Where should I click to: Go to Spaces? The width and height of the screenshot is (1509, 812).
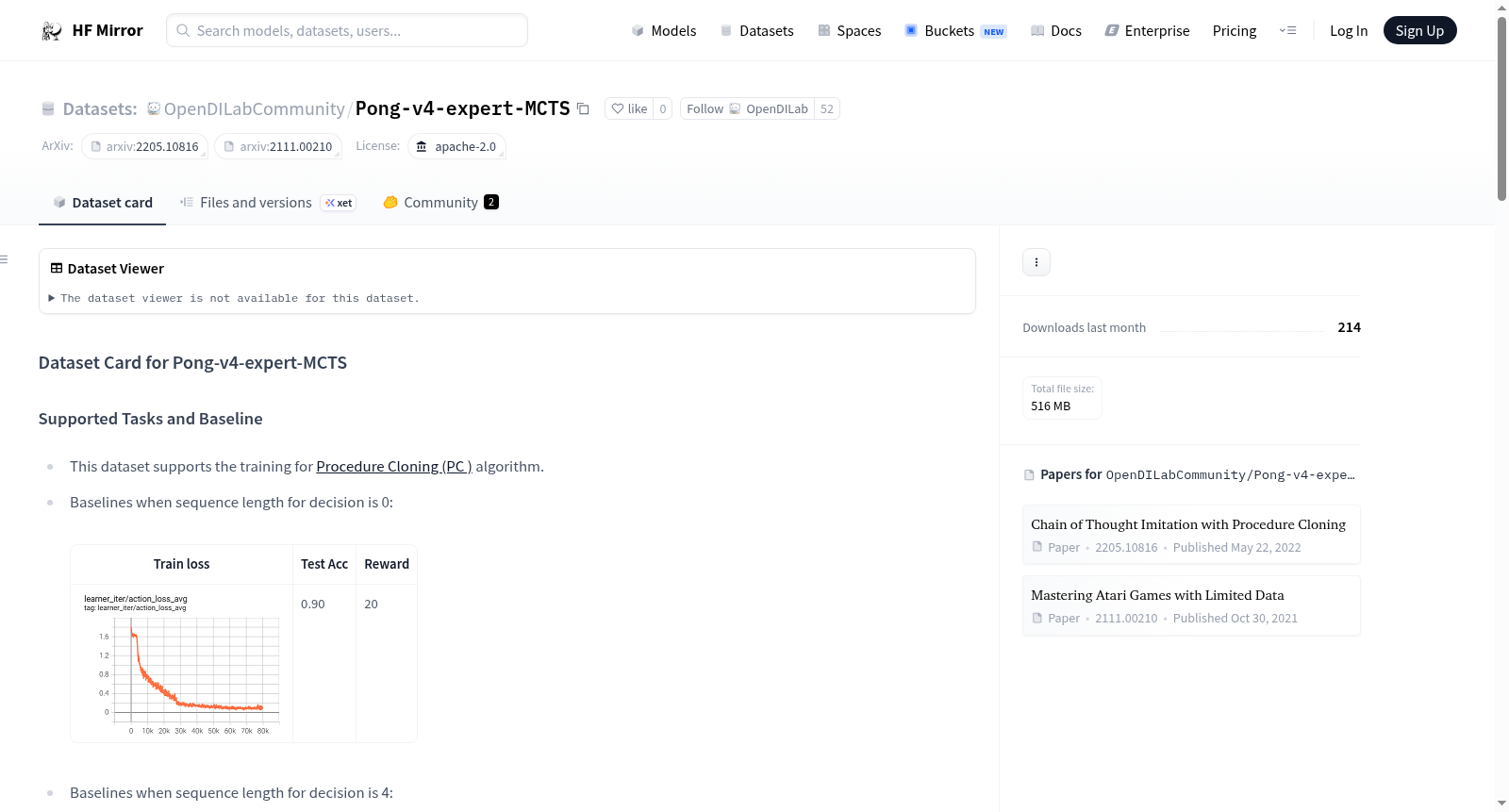pos(850,31)
